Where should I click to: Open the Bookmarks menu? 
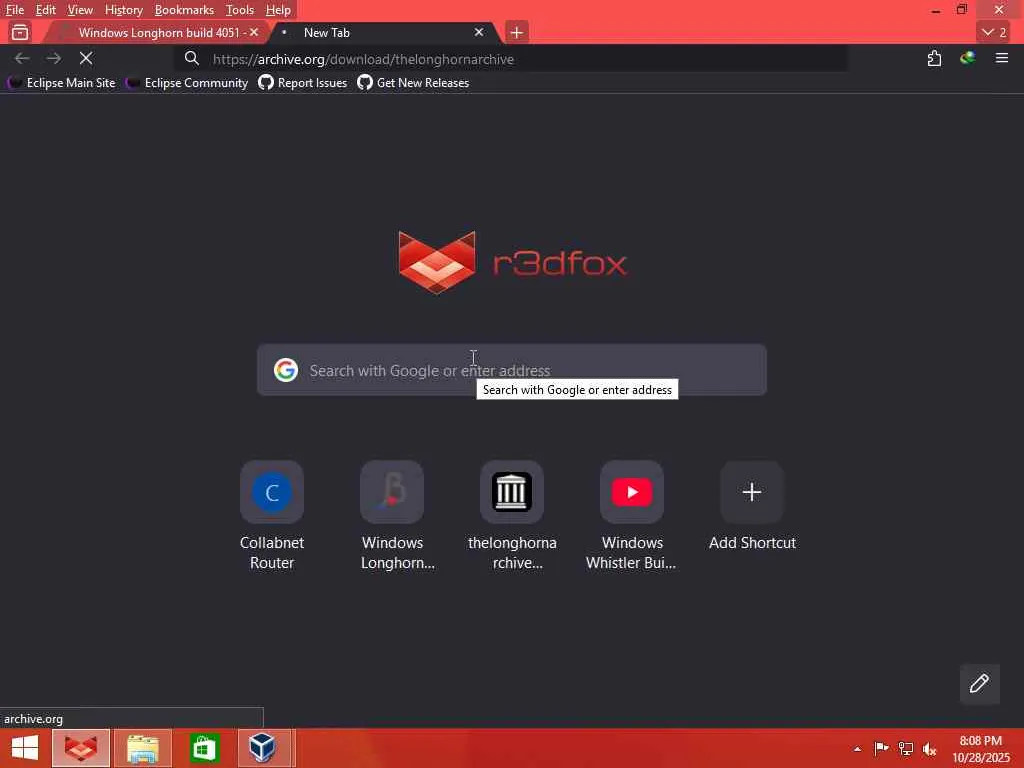pyautogui.click(x=184, y=10)
